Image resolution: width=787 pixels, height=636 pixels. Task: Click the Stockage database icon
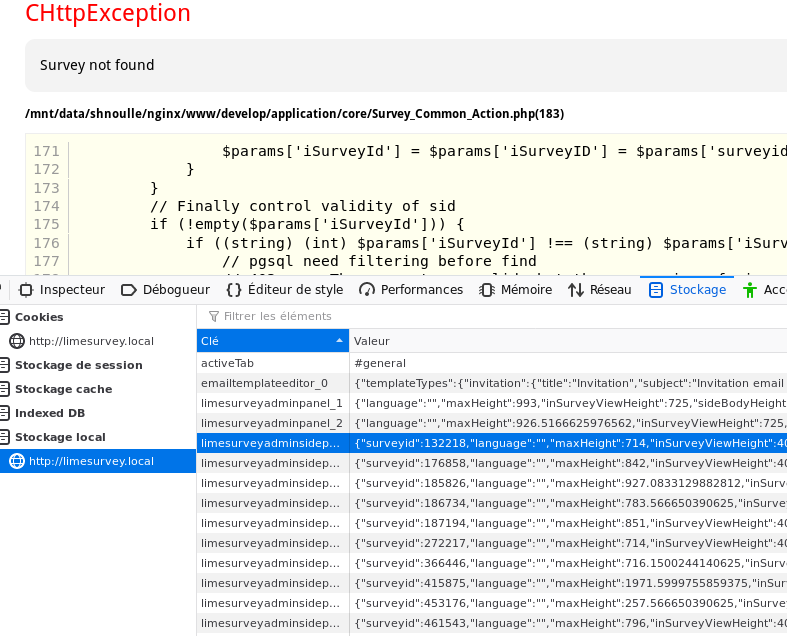click(656, 290)
